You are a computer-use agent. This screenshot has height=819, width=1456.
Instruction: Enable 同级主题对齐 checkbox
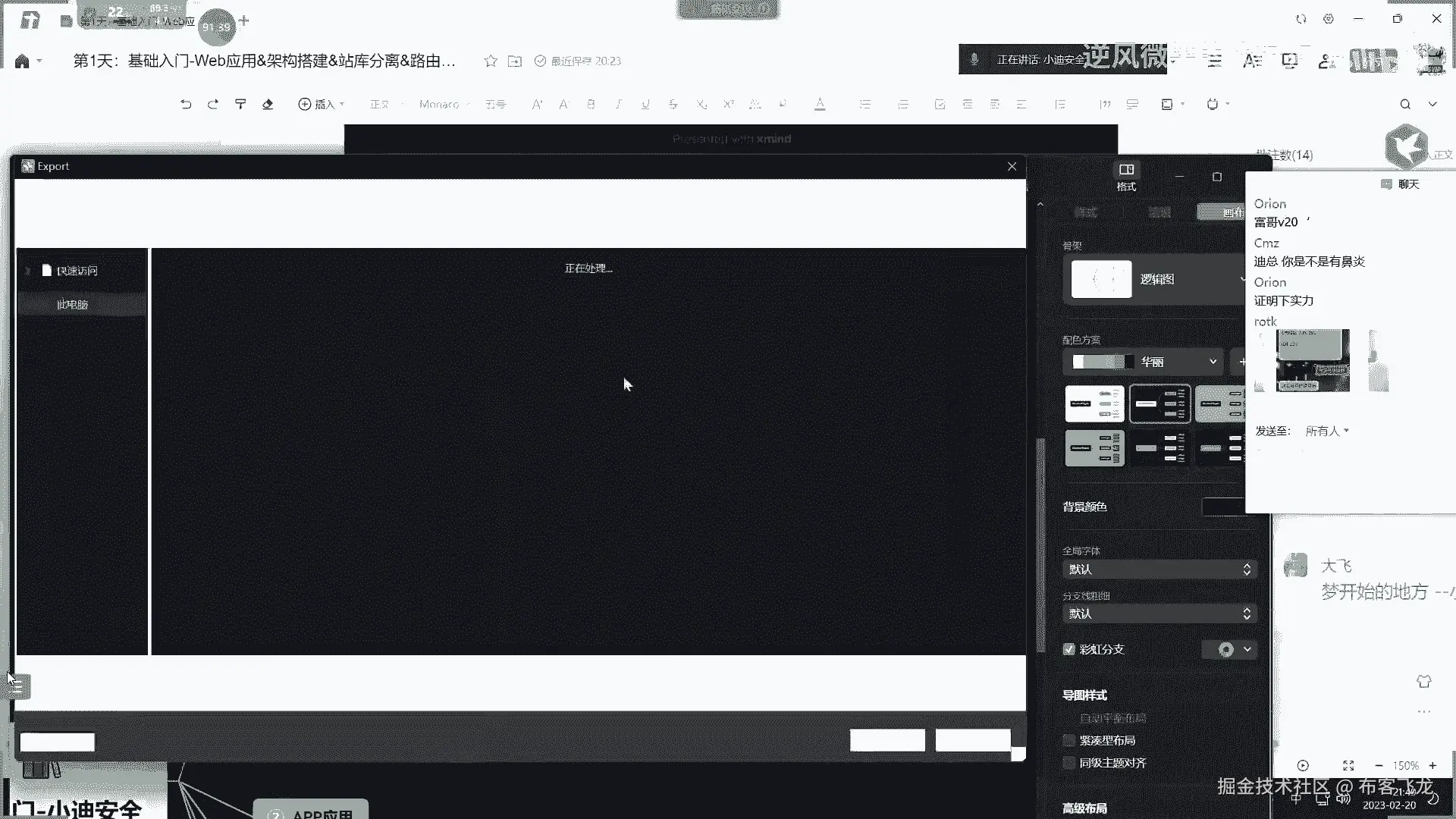[1069, 763]
